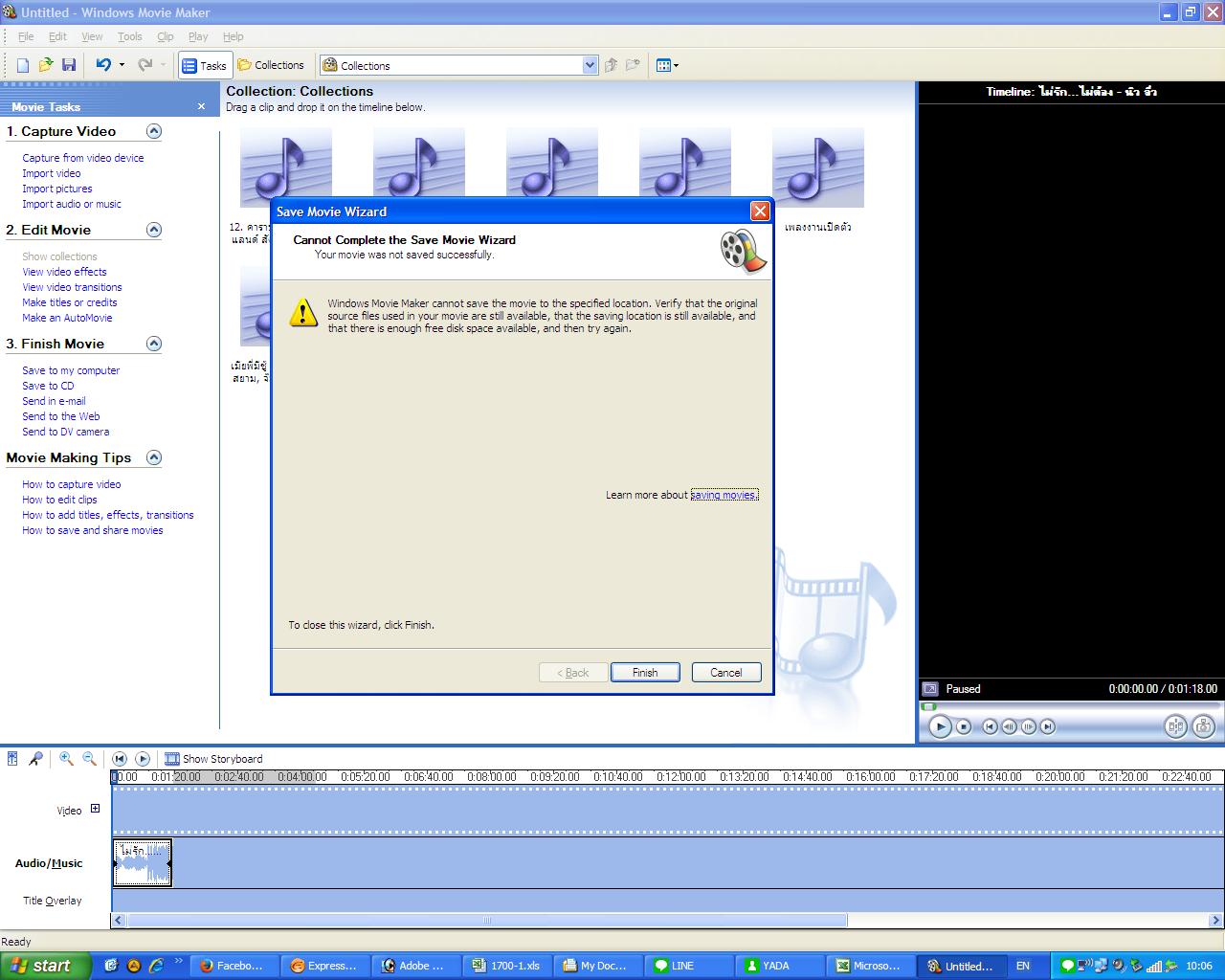Click the Previous Frame button

click(1010, 727)
